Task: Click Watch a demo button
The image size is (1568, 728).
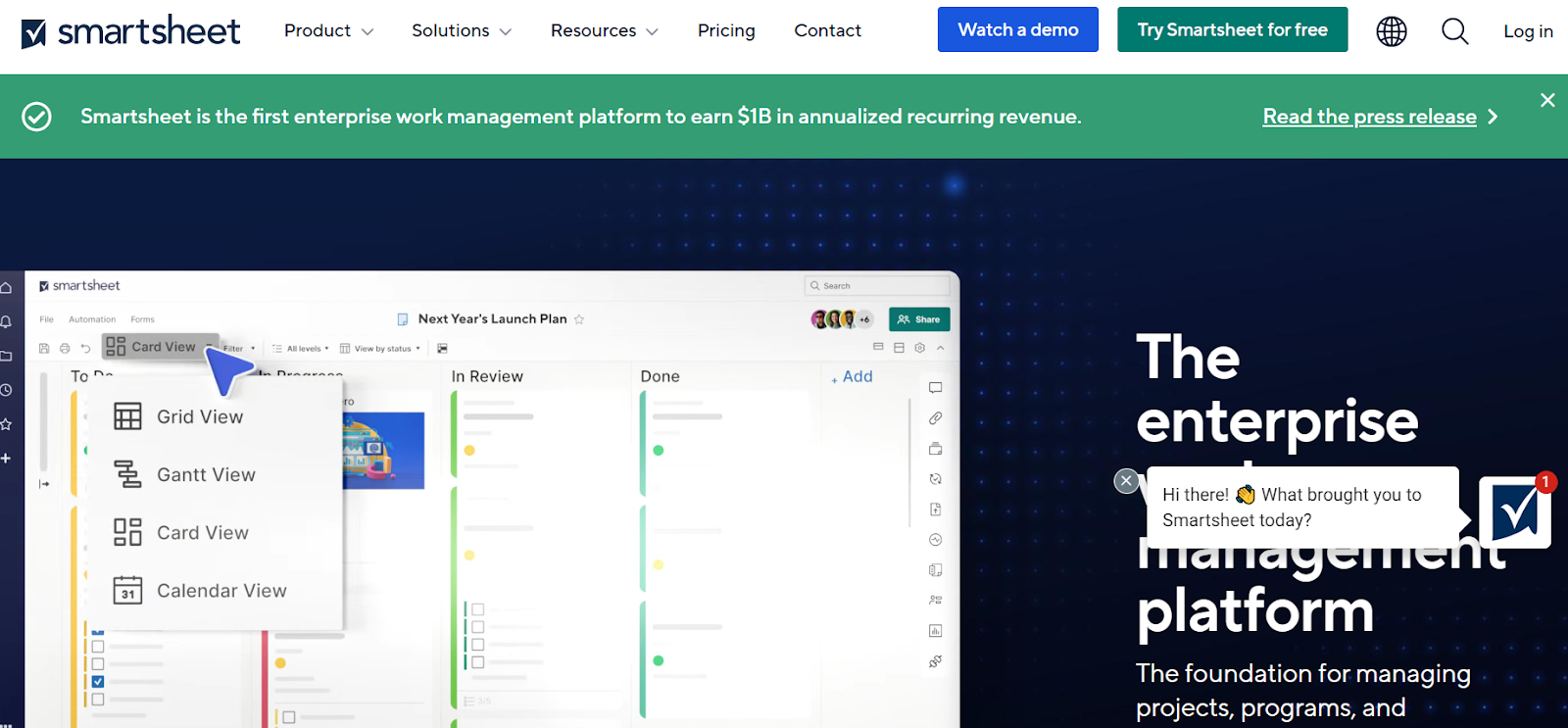Action: pos(1018,29)
